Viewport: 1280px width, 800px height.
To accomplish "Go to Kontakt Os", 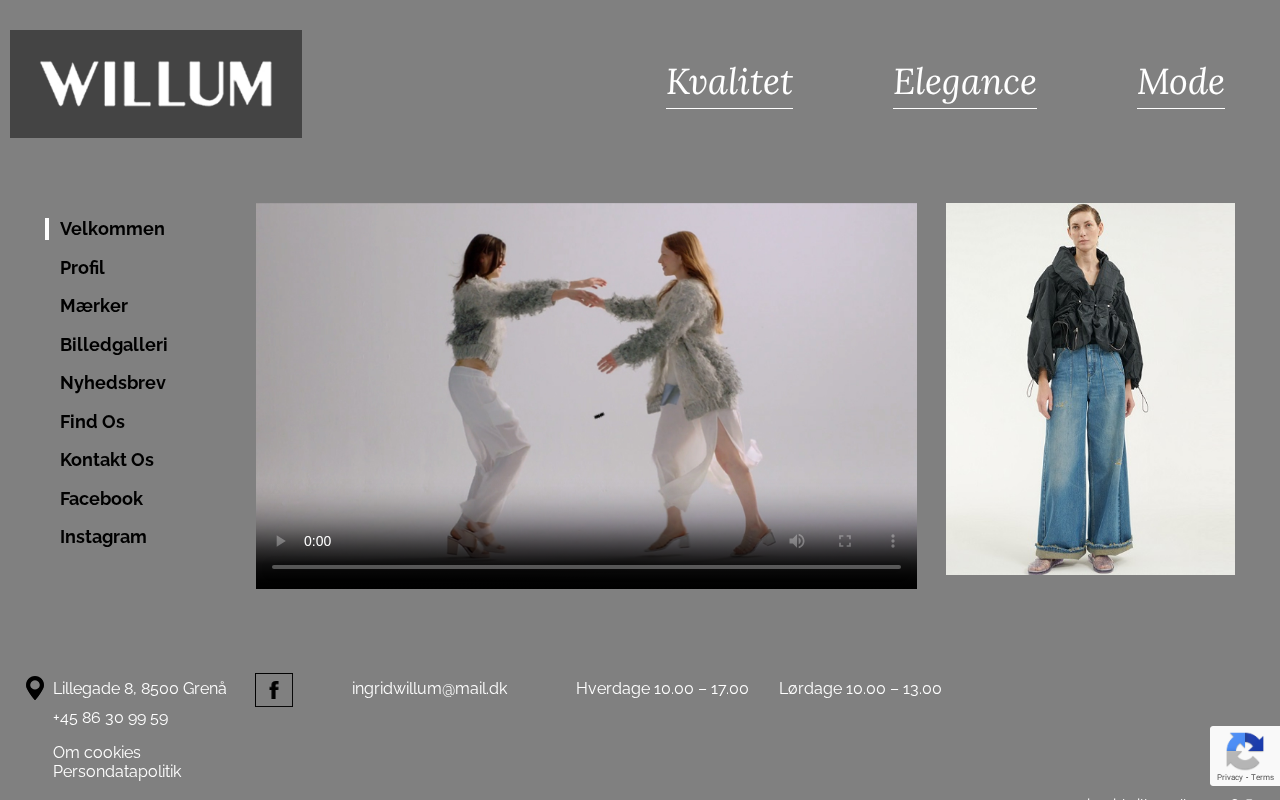I will [107, 460].
